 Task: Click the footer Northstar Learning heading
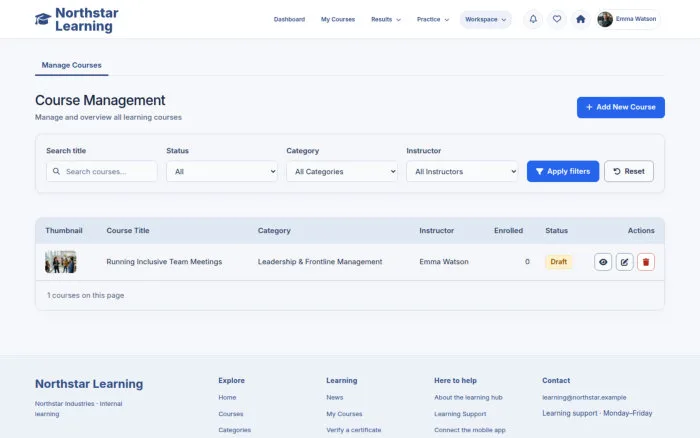89,384
